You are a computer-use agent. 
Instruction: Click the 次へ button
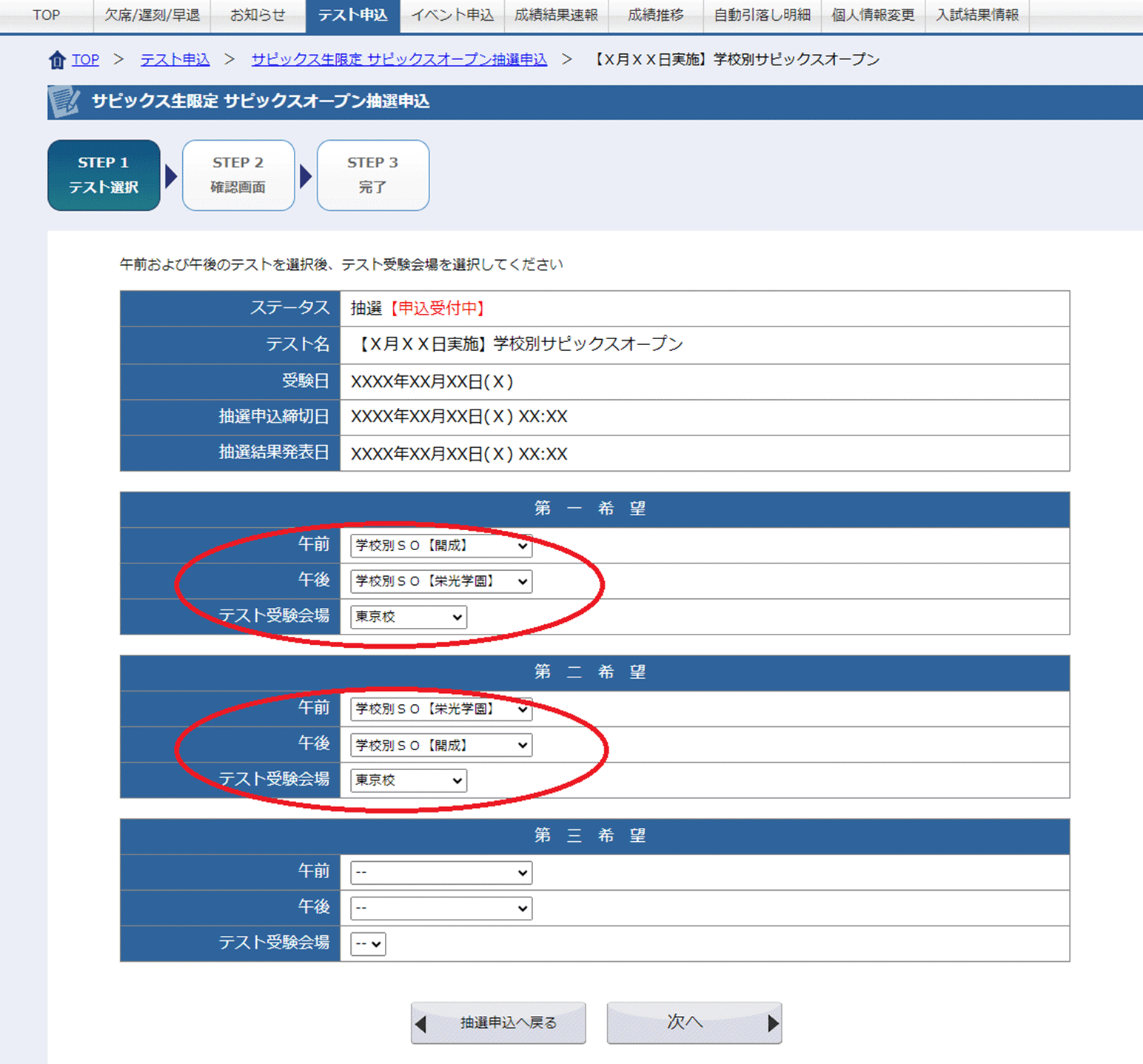pos(694,1023)
